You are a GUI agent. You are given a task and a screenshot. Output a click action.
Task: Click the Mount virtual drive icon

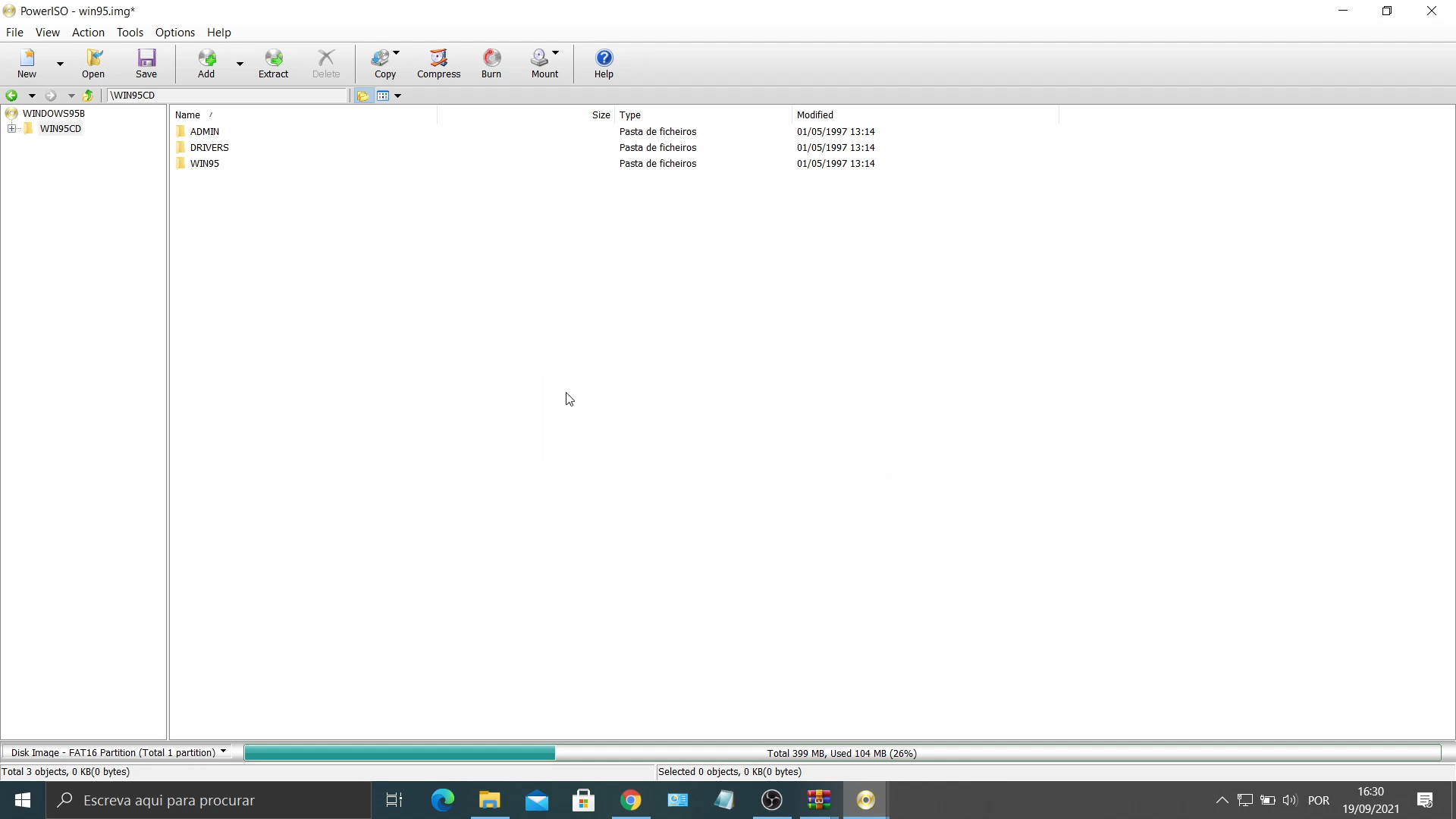(544, 64)
